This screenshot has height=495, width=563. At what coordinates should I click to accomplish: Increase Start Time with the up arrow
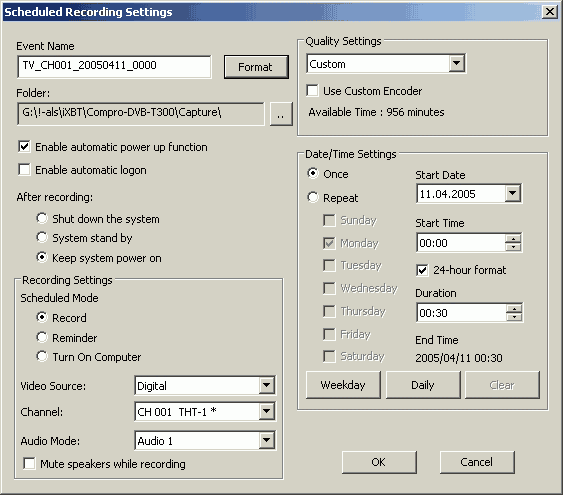[513, 239]
